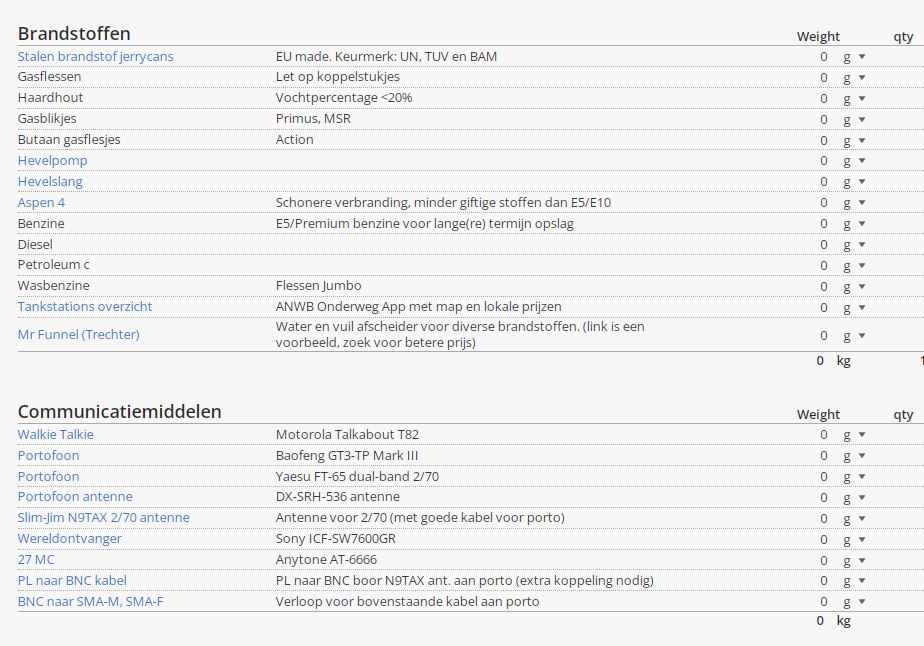
Task: Open the Stalen brandstof jerrycans link
Action: pos(95,56)
